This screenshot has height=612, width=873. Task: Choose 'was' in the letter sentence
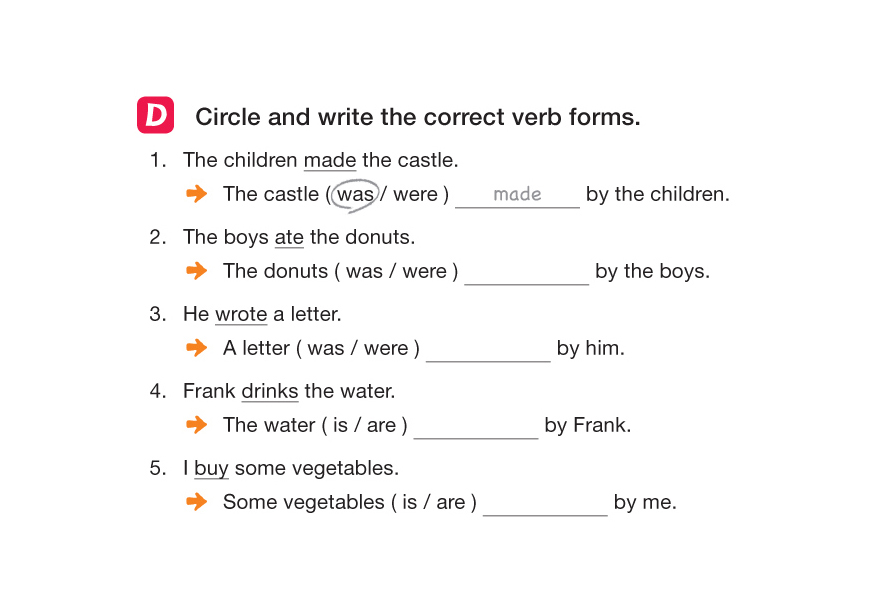[326, 349]
